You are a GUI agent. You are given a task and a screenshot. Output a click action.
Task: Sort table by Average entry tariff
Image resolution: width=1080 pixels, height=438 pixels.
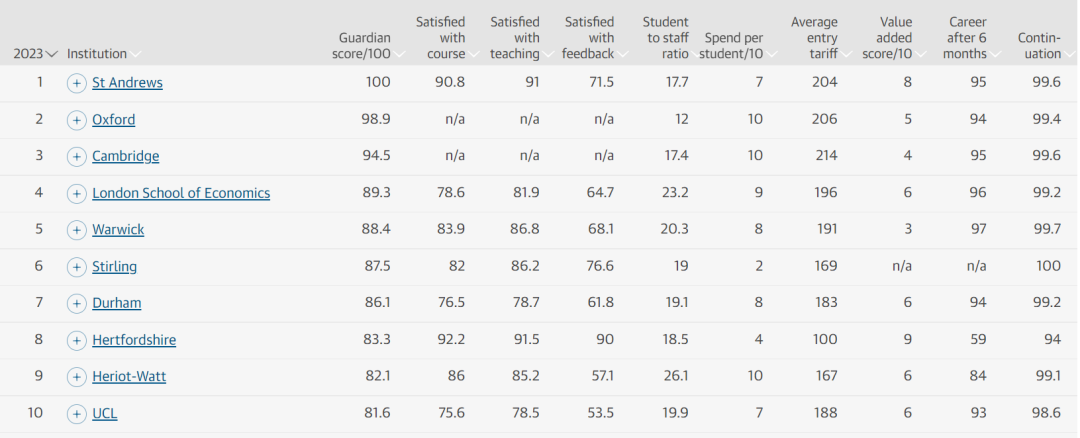[x=813, y=38]
